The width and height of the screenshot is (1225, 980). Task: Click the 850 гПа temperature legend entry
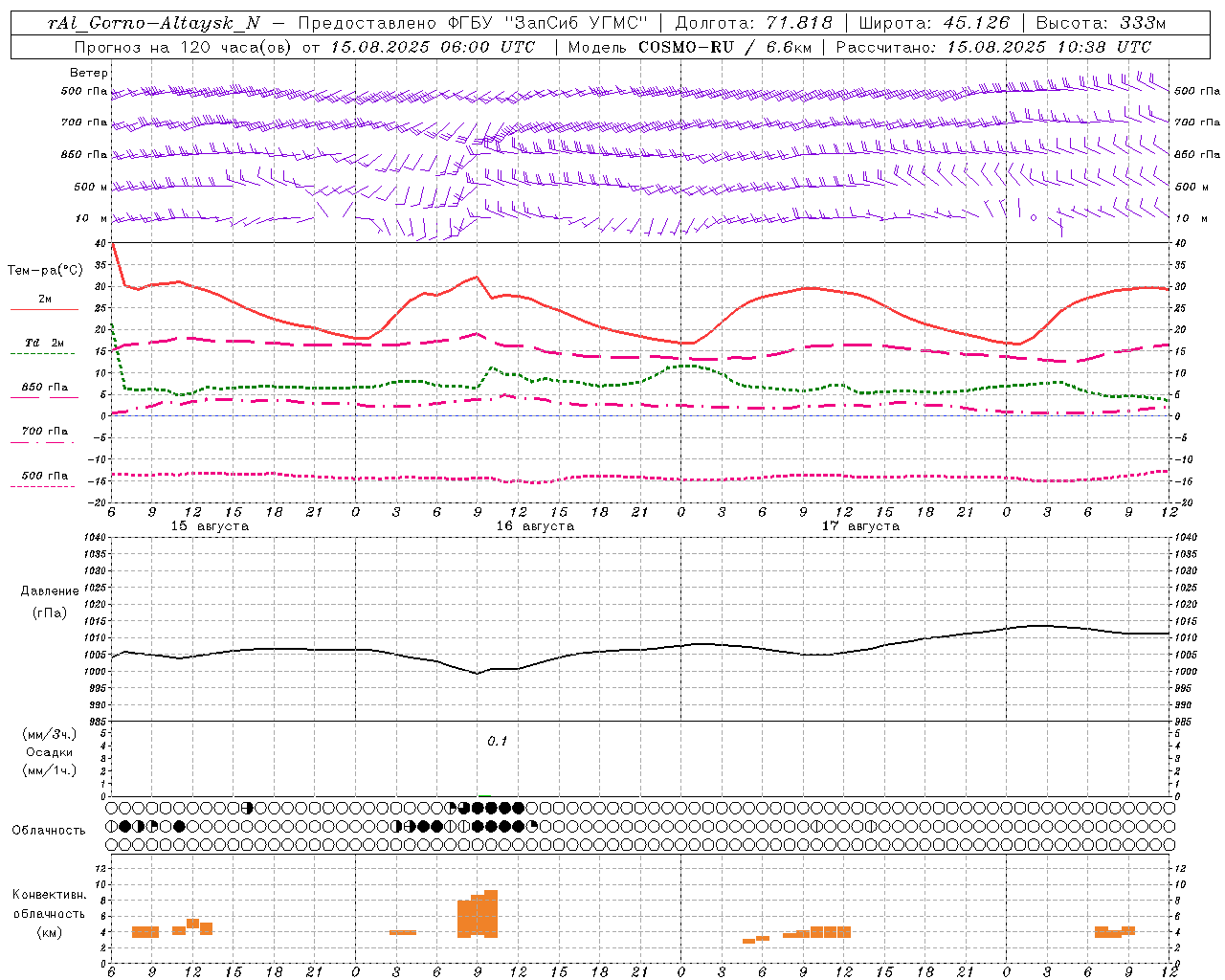pyautogui.click(x=45, y=388)
